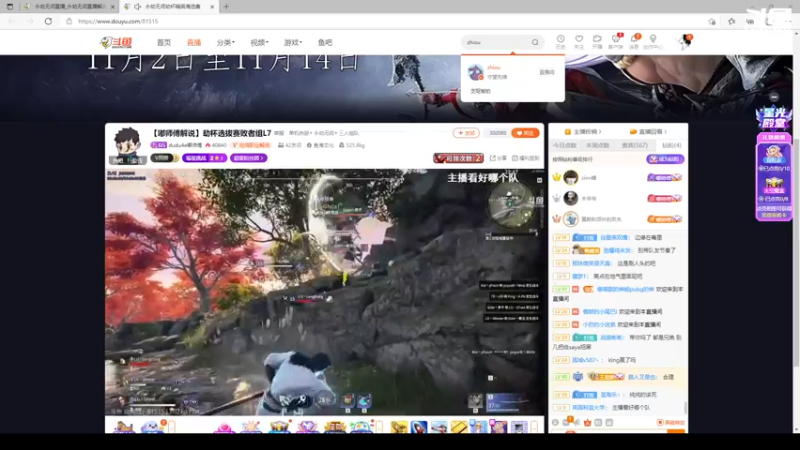Click the second search suggestion text
800x450 pixels.
point(480,91)
